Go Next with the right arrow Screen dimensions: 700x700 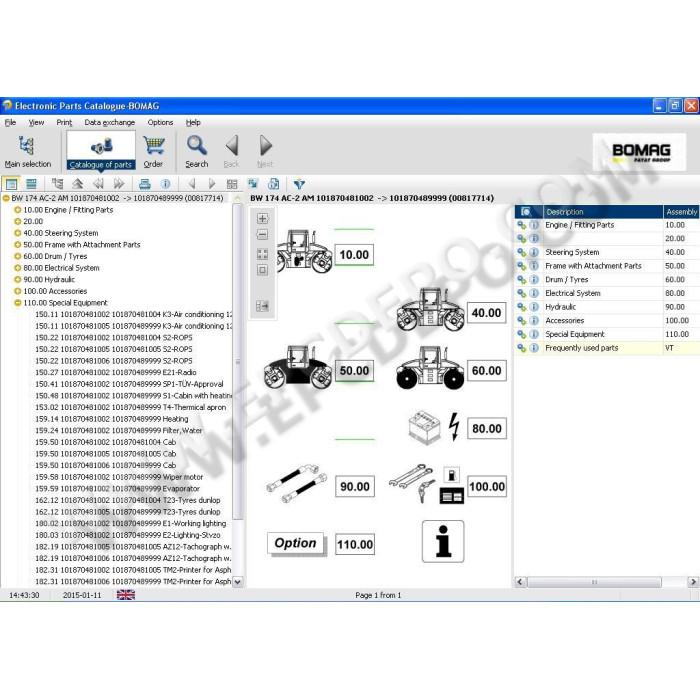point(265,152)
